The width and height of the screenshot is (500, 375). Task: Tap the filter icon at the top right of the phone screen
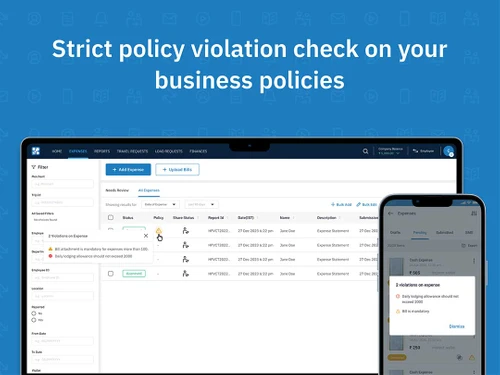(474, 213)
